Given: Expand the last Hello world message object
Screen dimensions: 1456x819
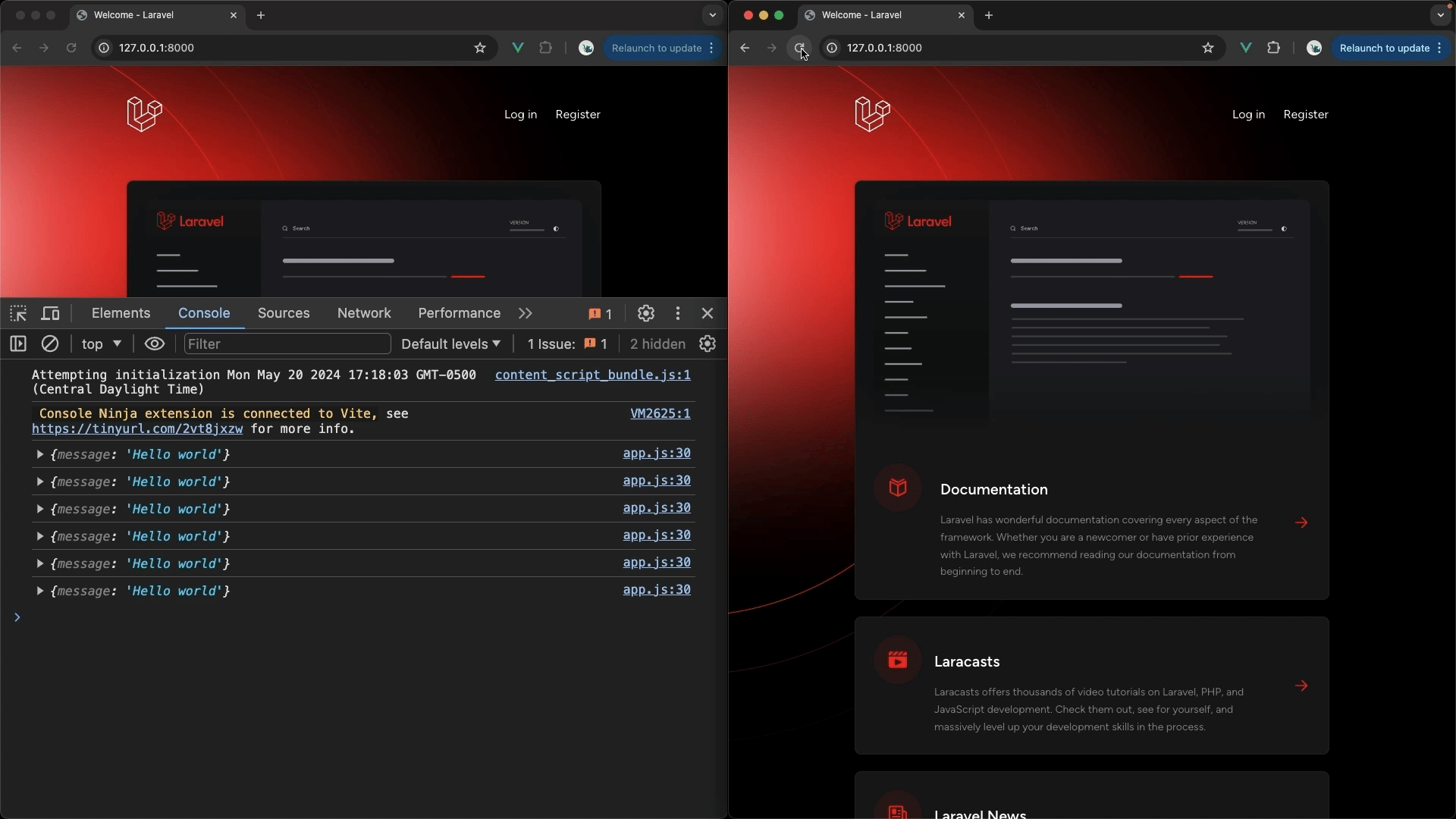Looking at the screenshot, I should tap(40, 591).
